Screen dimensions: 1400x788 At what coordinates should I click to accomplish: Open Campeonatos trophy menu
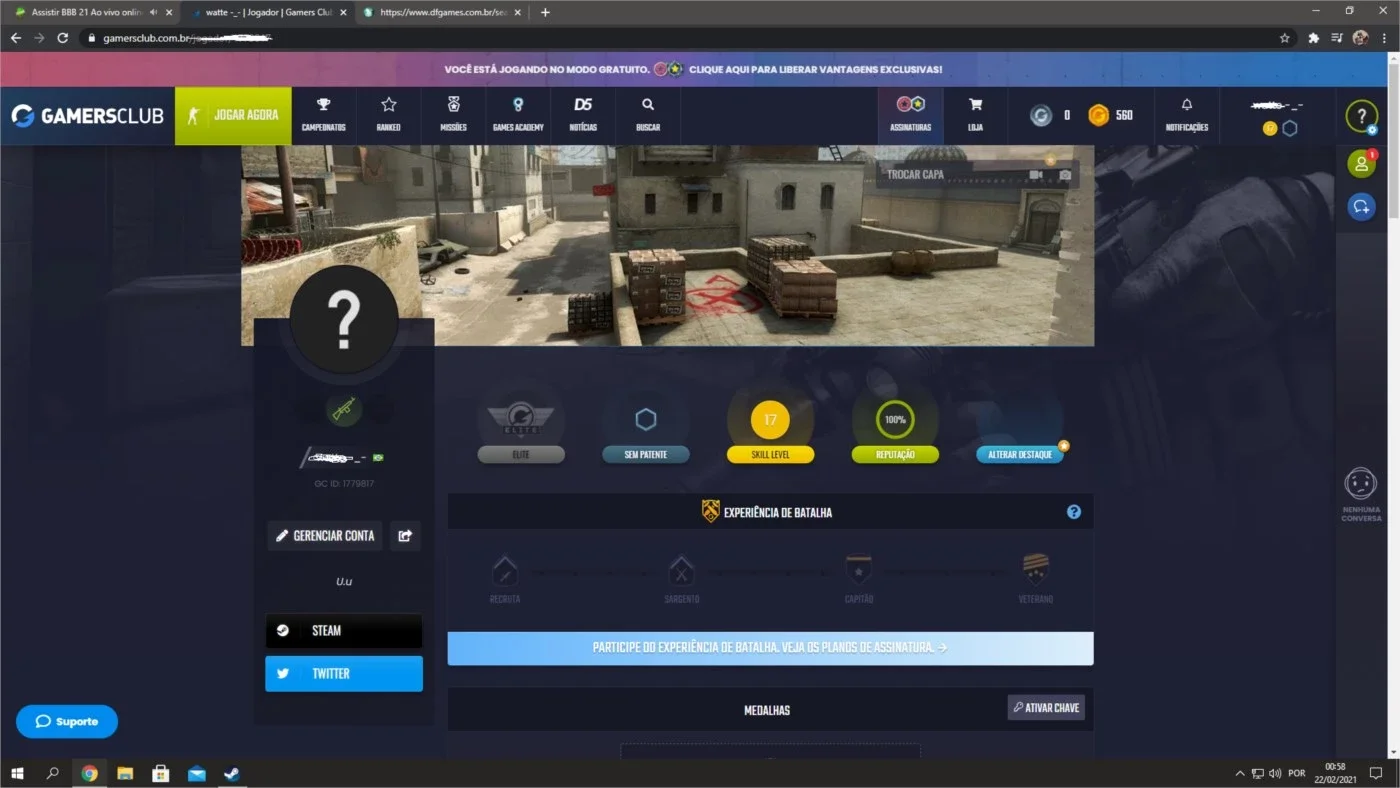pyautogui.click(x=323, y=116)
